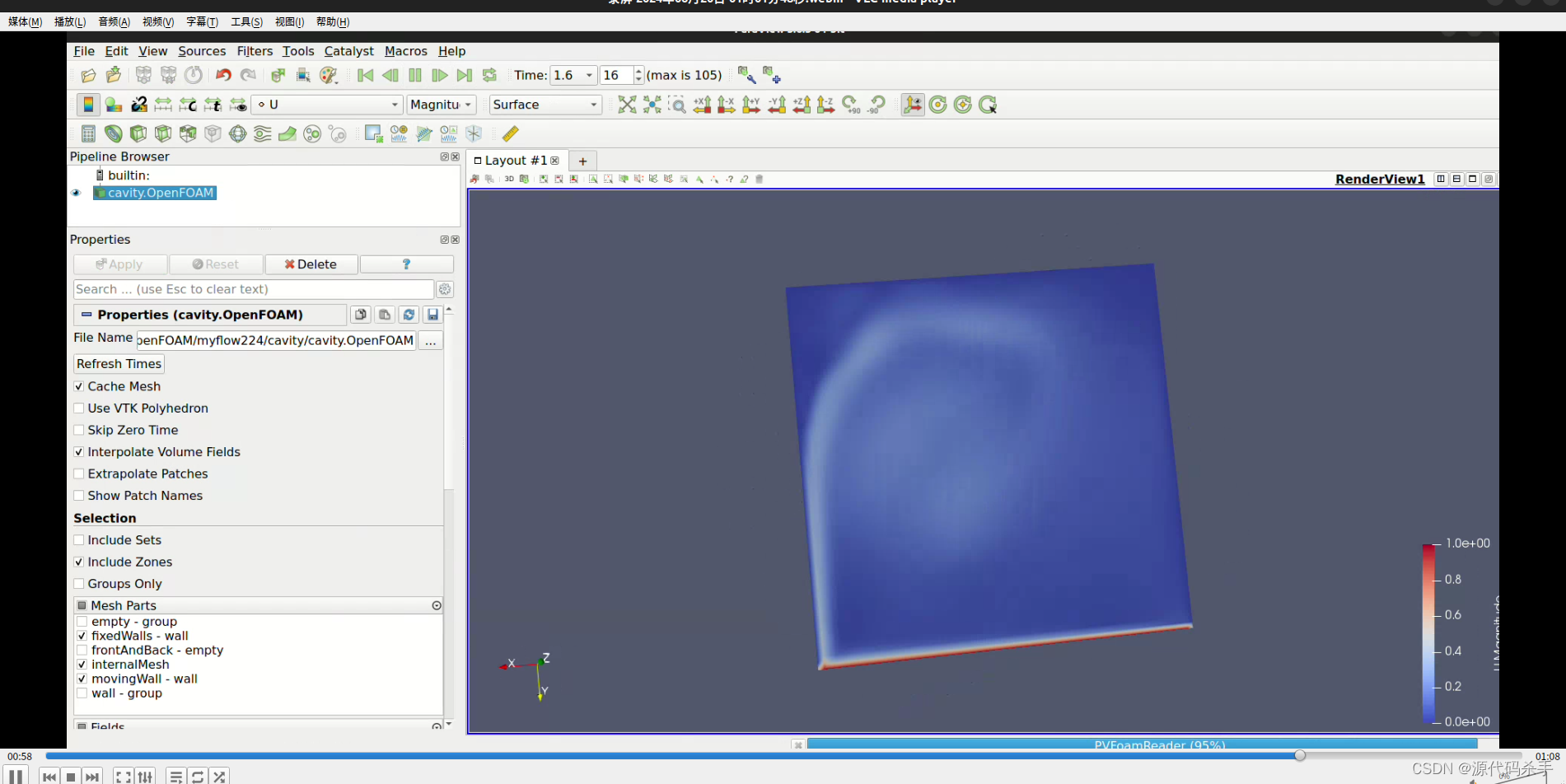The width and height of the screenshot is (1566, 784).
Task: Open the Catalyst menu
Action: 348,51
